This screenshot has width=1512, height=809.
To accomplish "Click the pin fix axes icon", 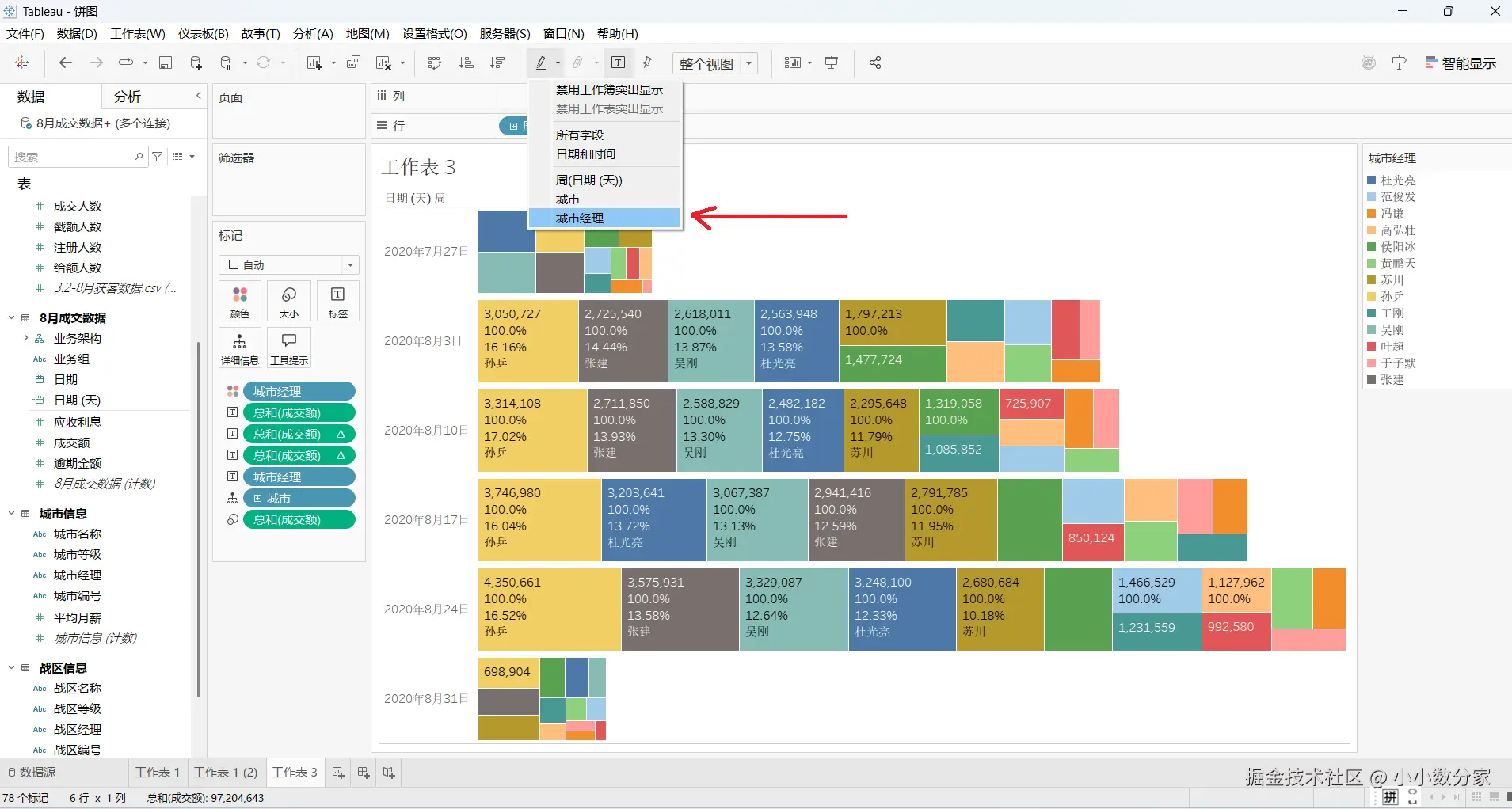I will (x=648, y=63).
